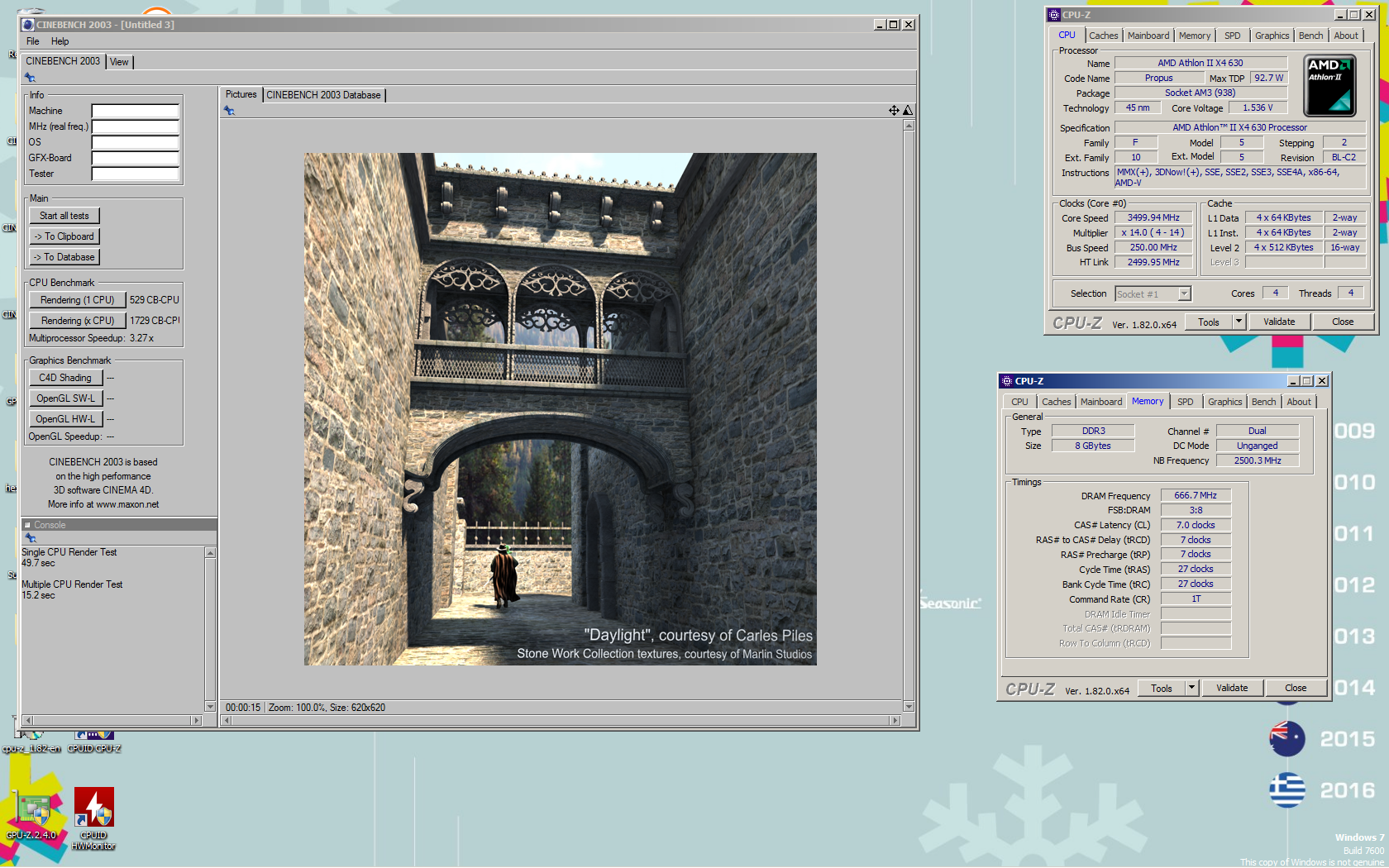Click the AMD Athlon II logo image
Image resolution: width=1389 pixels, height=868 pixels.
point(1329,85)
